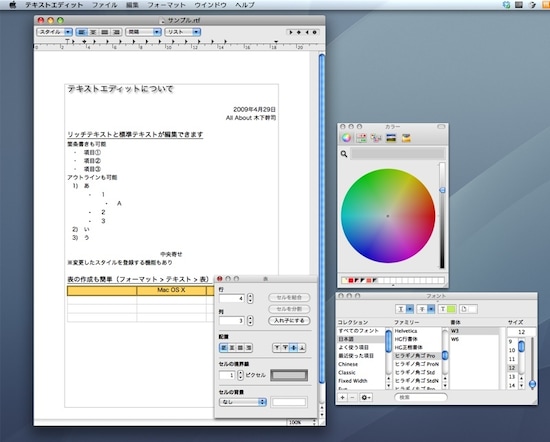
Task: Click the toolbar toggle pill in Colors window
Action: coord(441,126)
